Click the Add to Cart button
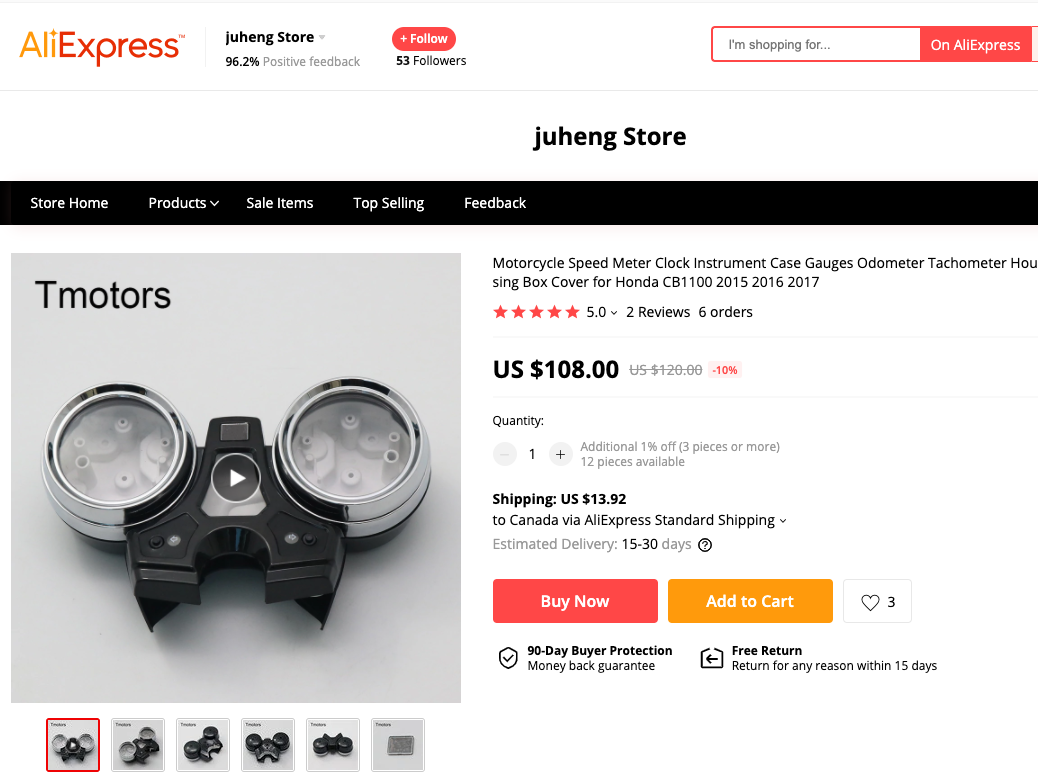The image size is (1038, 778). click(750, 601)
